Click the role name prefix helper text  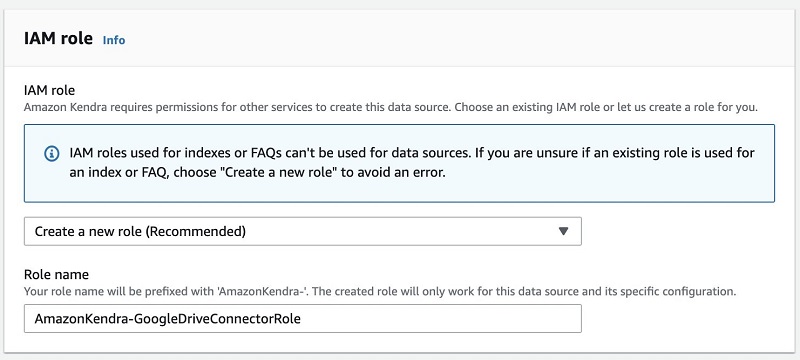pos(380,292)
